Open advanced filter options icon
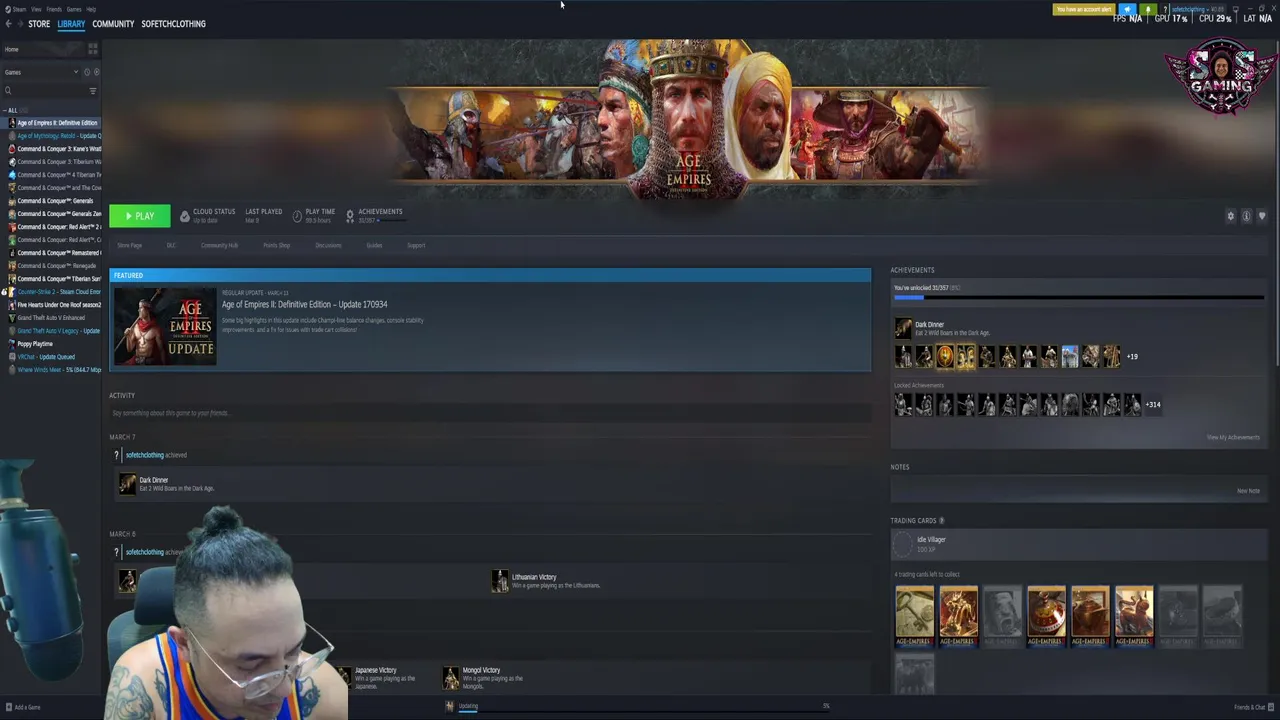 pos(93,91)
